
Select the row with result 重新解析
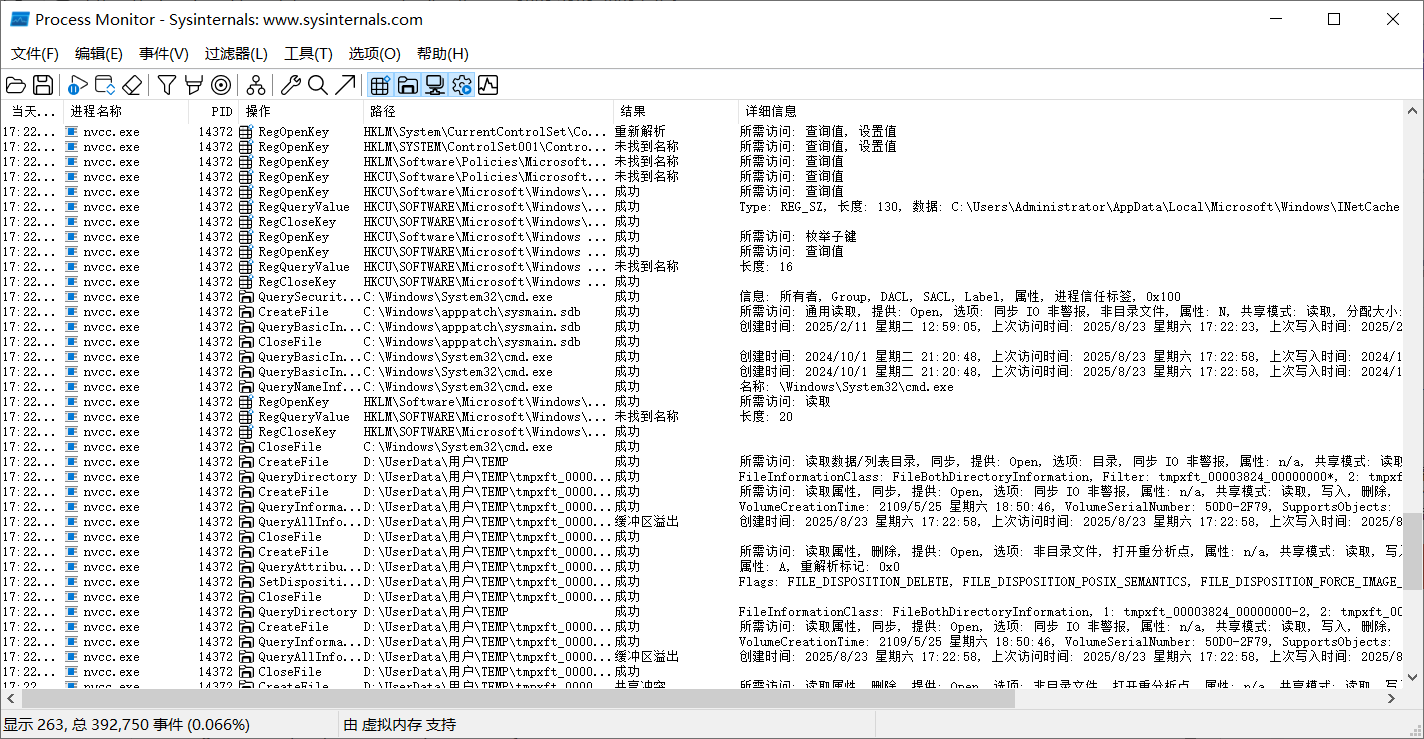point(702,132)
